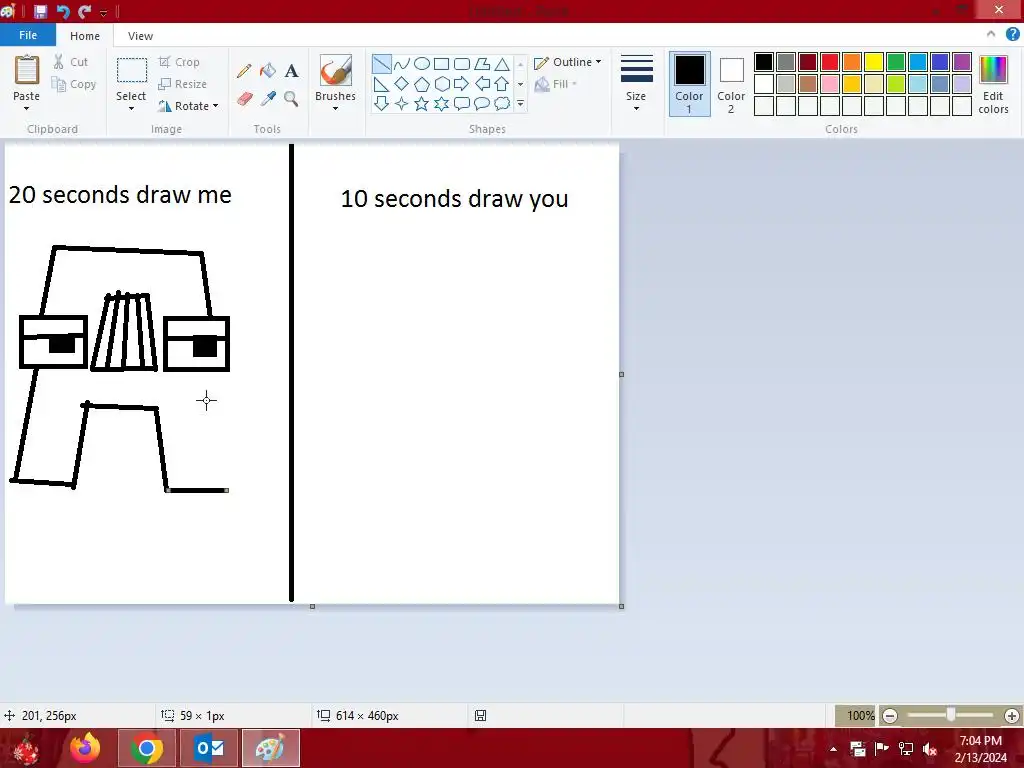
Task: Pick the red color swatch
Action: [830, 62]
